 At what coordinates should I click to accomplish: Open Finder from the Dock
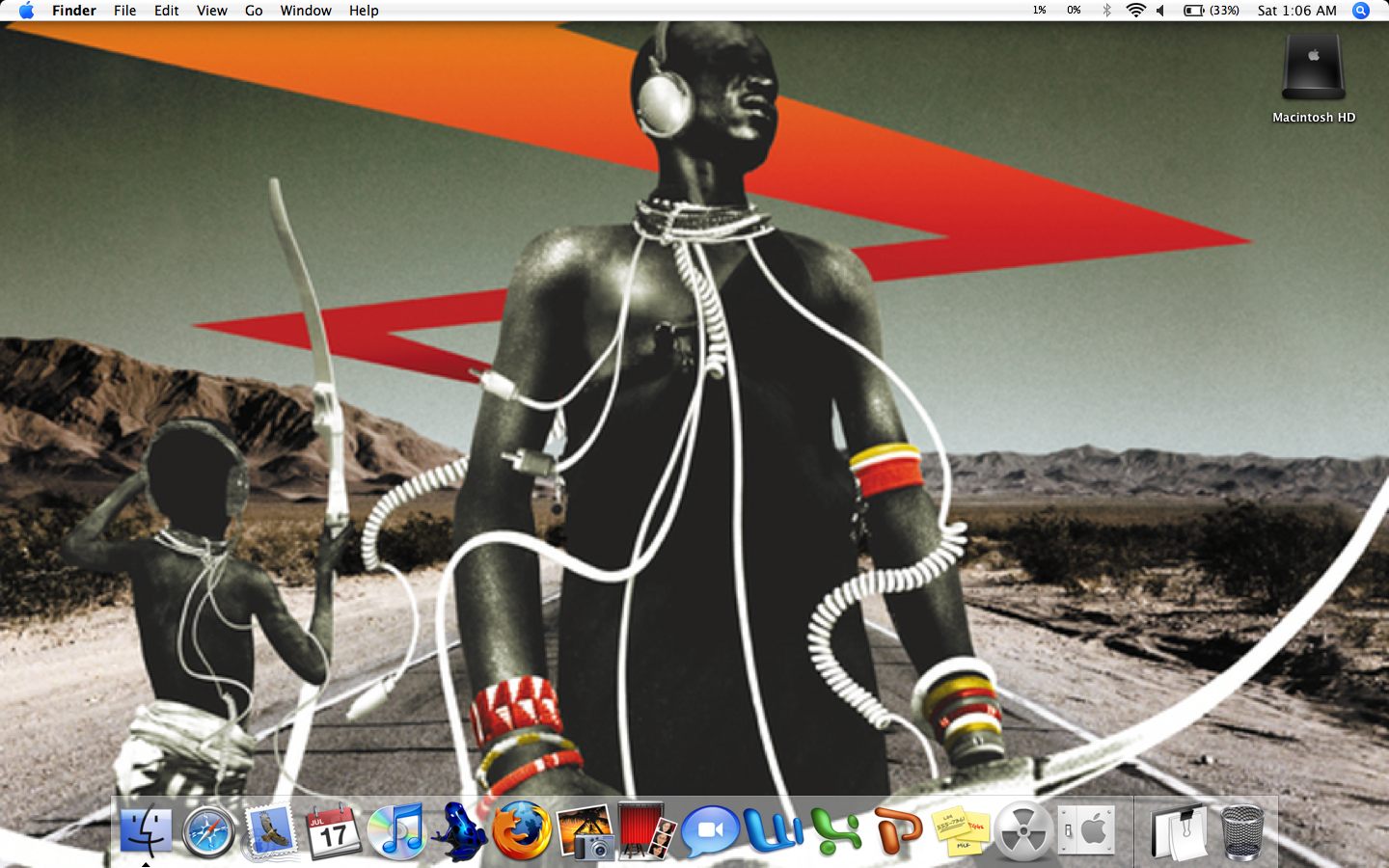click(x=147, y=830)
